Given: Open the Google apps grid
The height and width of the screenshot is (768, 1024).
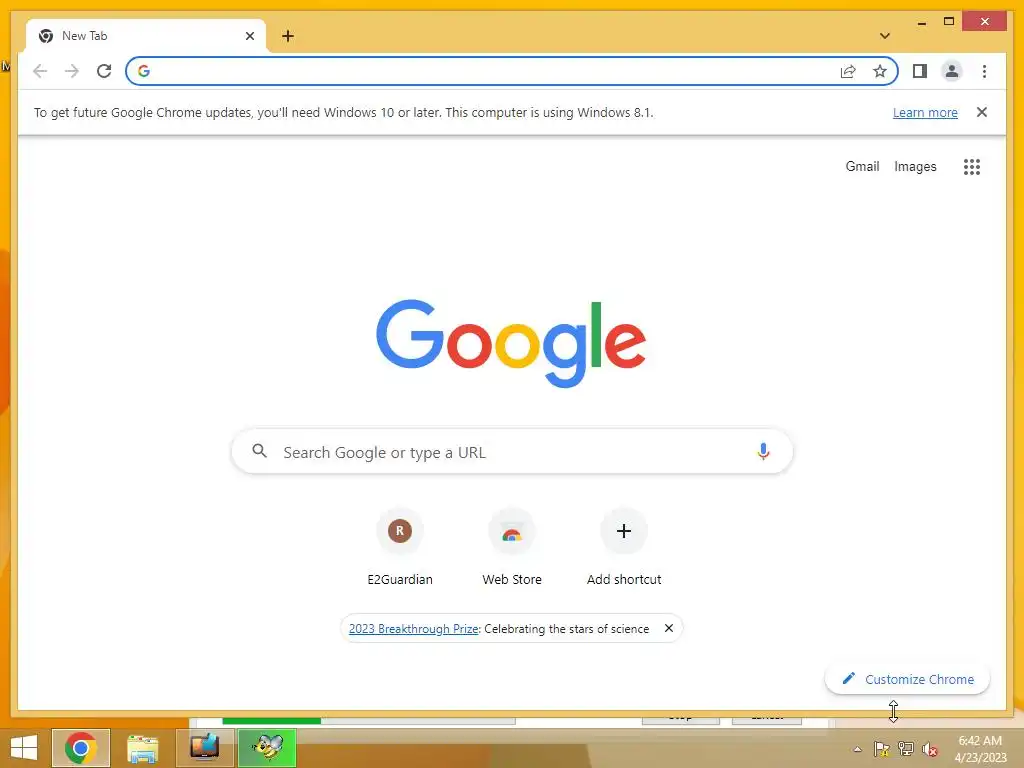Looking at the screenshot, I should coord(972,167).
